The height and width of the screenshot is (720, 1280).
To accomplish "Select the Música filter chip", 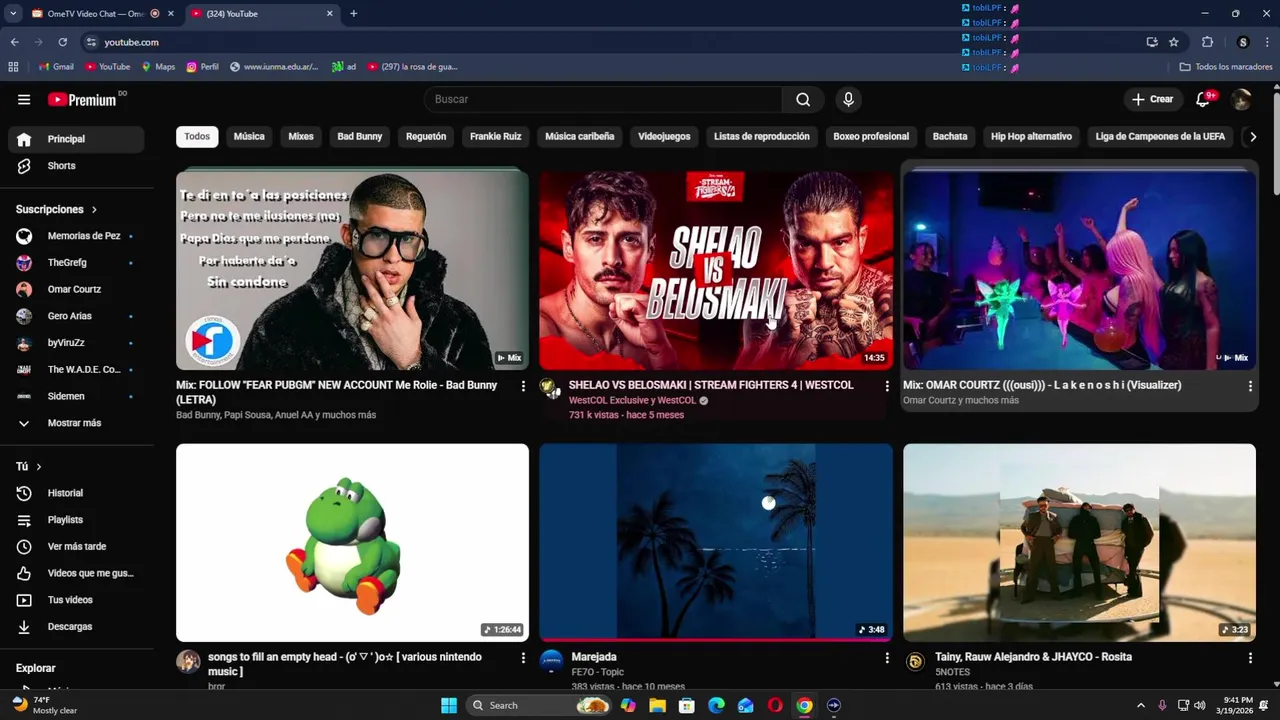I will [249, 137].
